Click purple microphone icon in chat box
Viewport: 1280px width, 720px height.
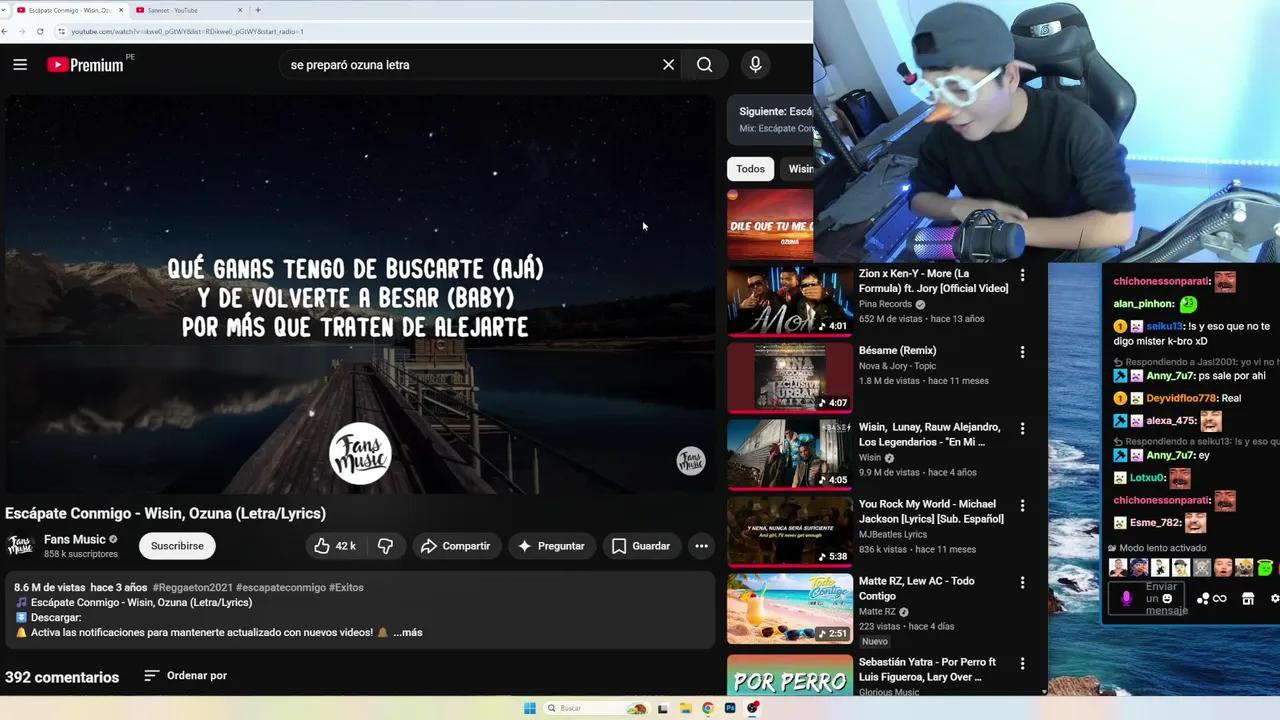pyautogui.click(x=1126, y=598)
